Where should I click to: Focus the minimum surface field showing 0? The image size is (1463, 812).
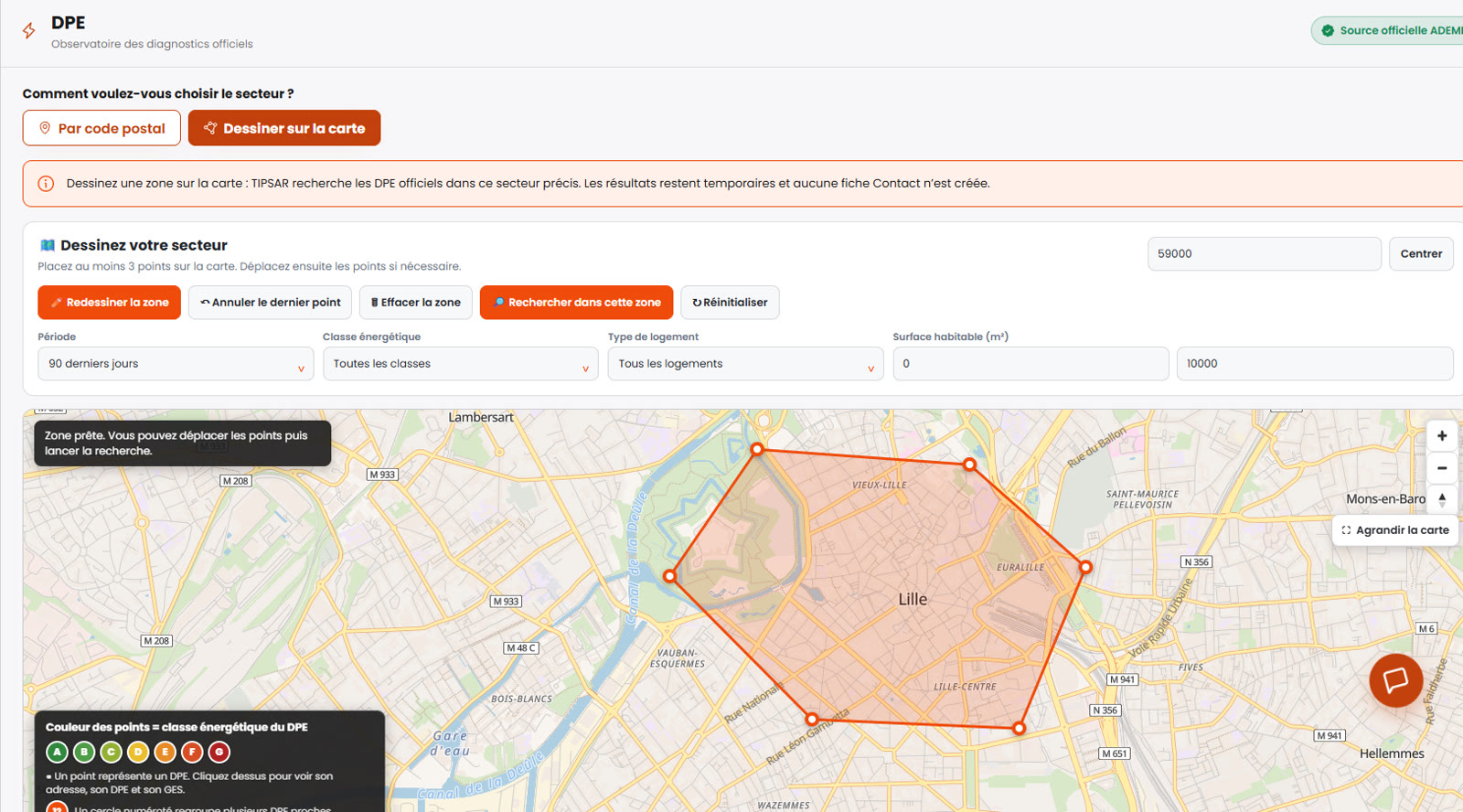[x=1031, y=364]
